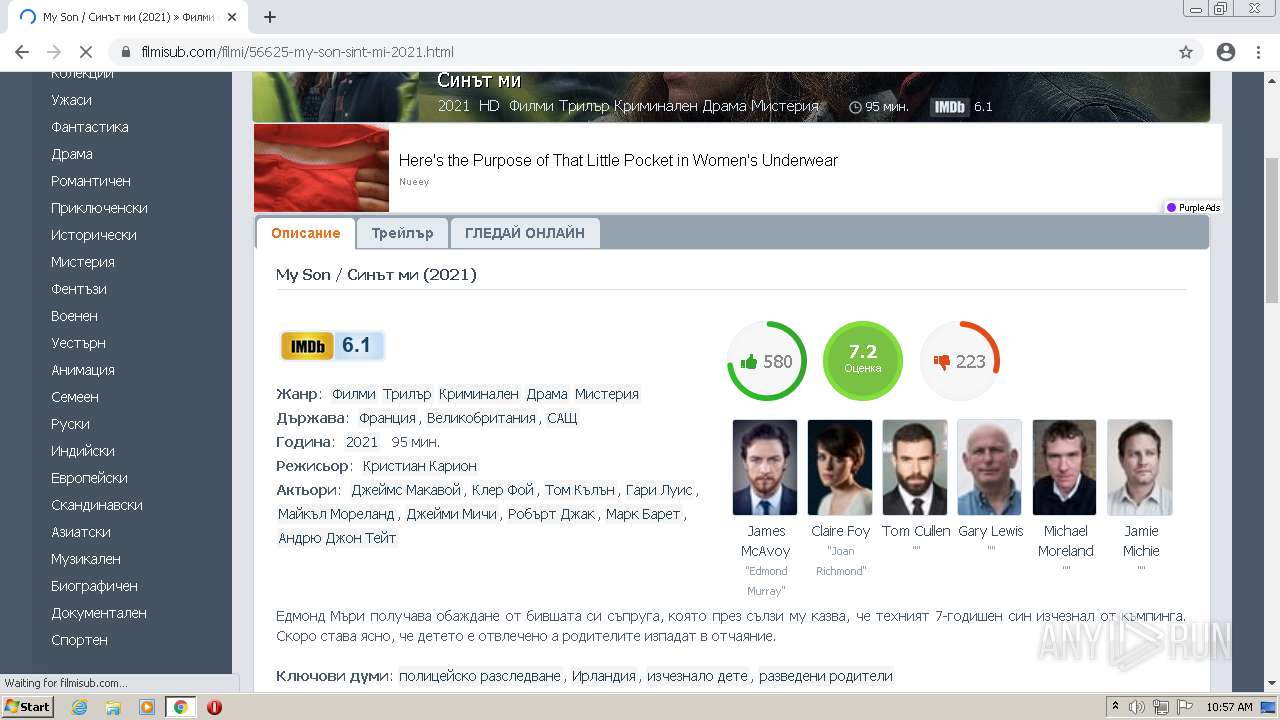Click the Великобритания country link
The height and width of the screenshot is (720, 1280).
pyautogui.click(x=481, y=418)
